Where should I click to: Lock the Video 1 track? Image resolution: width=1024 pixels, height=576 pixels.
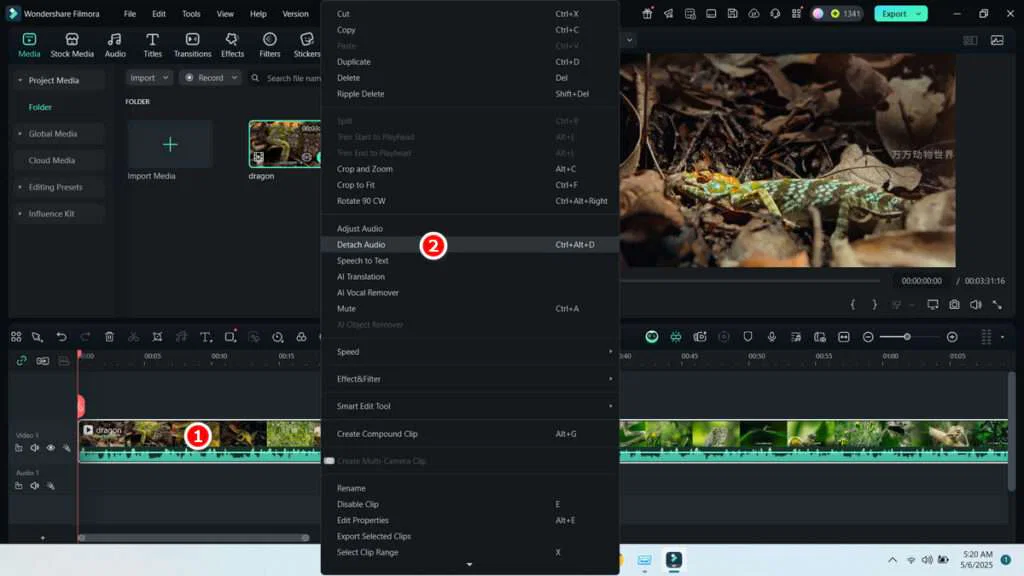[19, 447]
